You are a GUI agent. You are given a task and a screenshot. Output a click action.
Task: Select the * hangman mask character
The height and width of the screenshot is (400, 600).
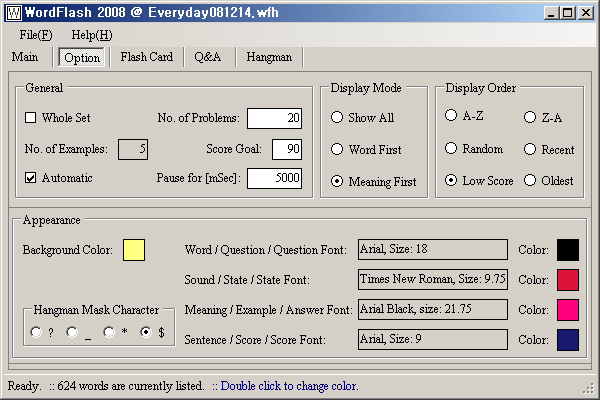(109, 332)
